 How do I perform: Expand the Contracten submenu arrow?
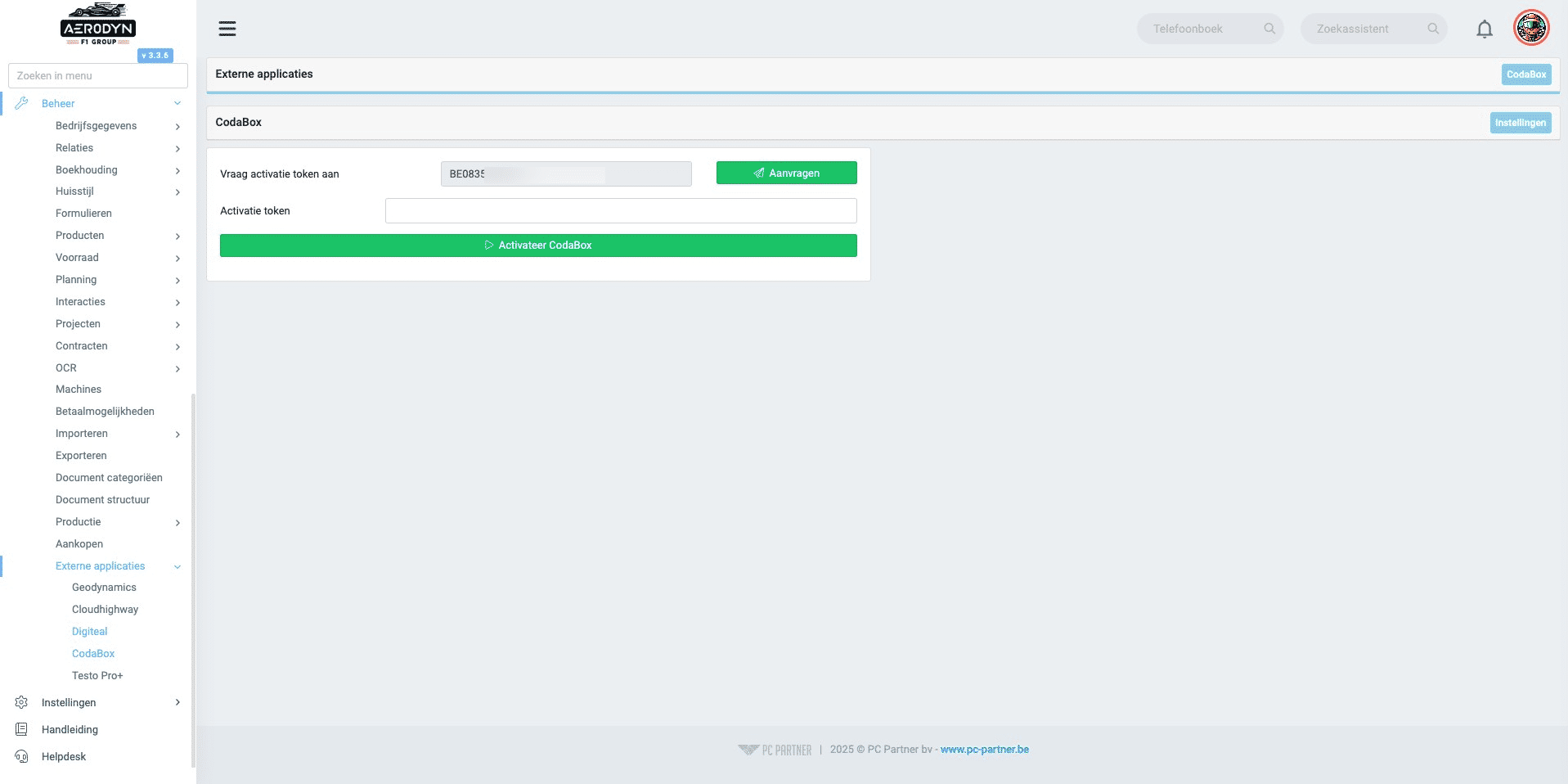click(177, 346)
